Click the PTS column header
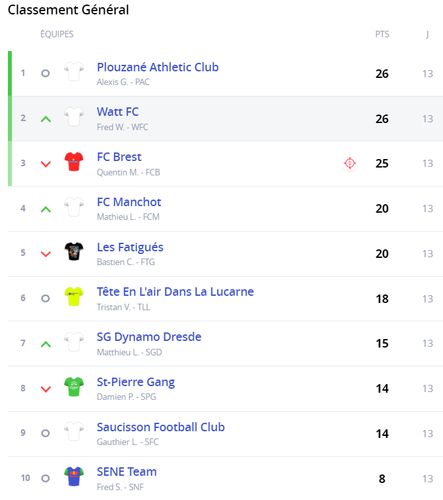Viewport: 443px width, 500px height. click(382, 34)
